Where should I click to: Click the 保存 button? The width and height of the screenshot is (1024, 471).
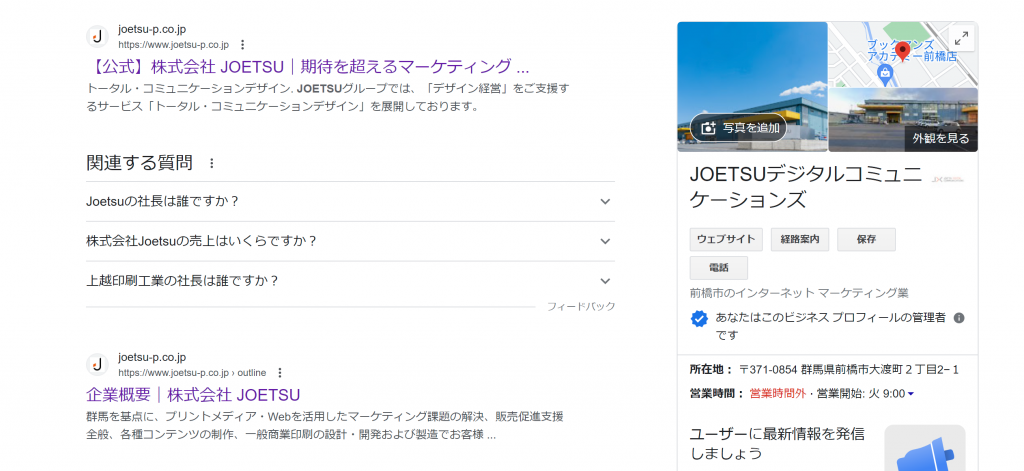867,239
